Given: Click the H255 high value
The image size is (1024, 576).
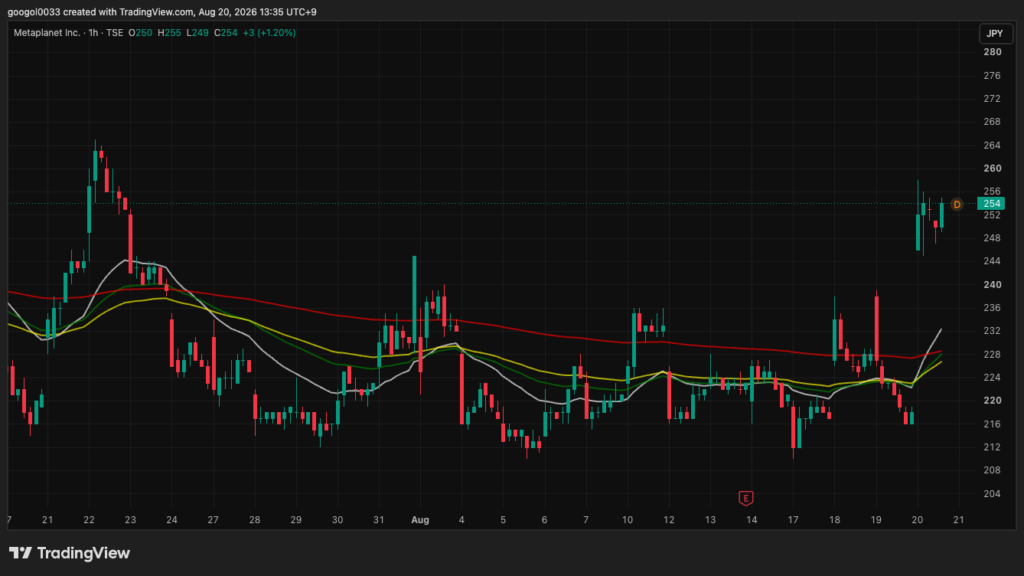Looking at the screenshot, I should click(x=169, y=33).
